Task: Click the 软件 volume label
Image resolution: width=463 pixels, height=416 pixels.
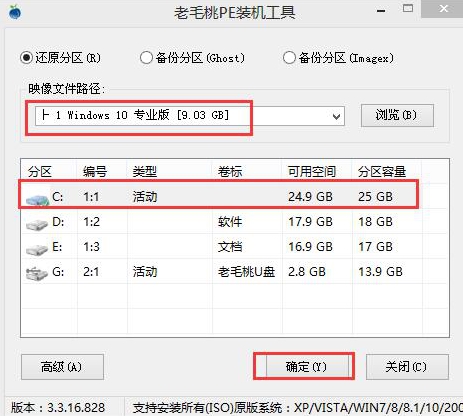Action: click(230, 222)
